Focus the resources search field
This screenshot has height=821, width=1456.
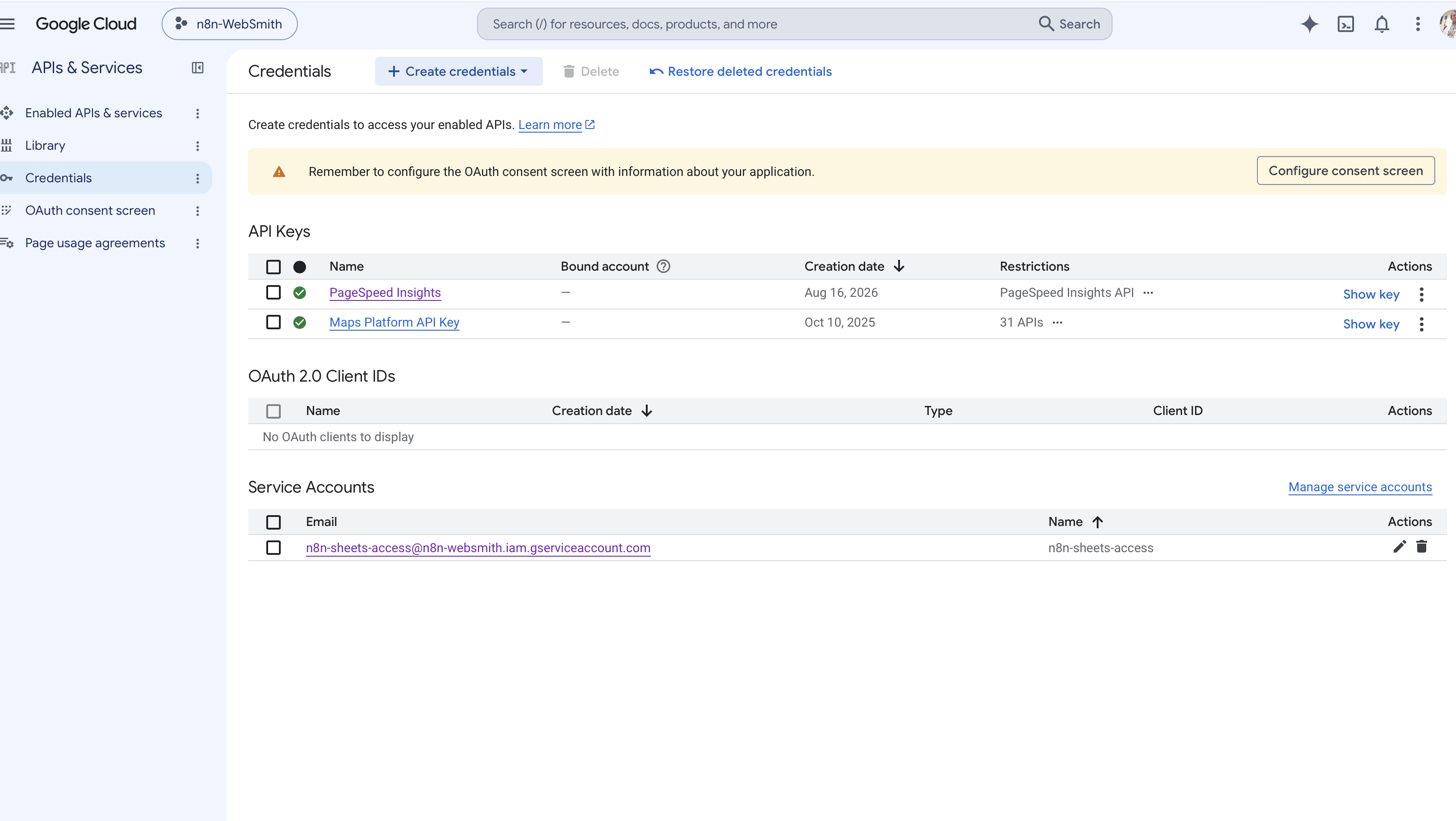coord(757,24)
